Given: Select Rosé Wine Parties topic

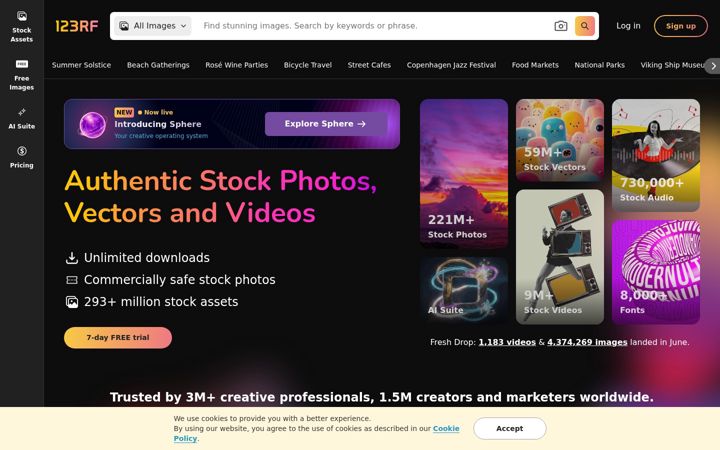Looking at the screenshot, I should pos(236,65).
